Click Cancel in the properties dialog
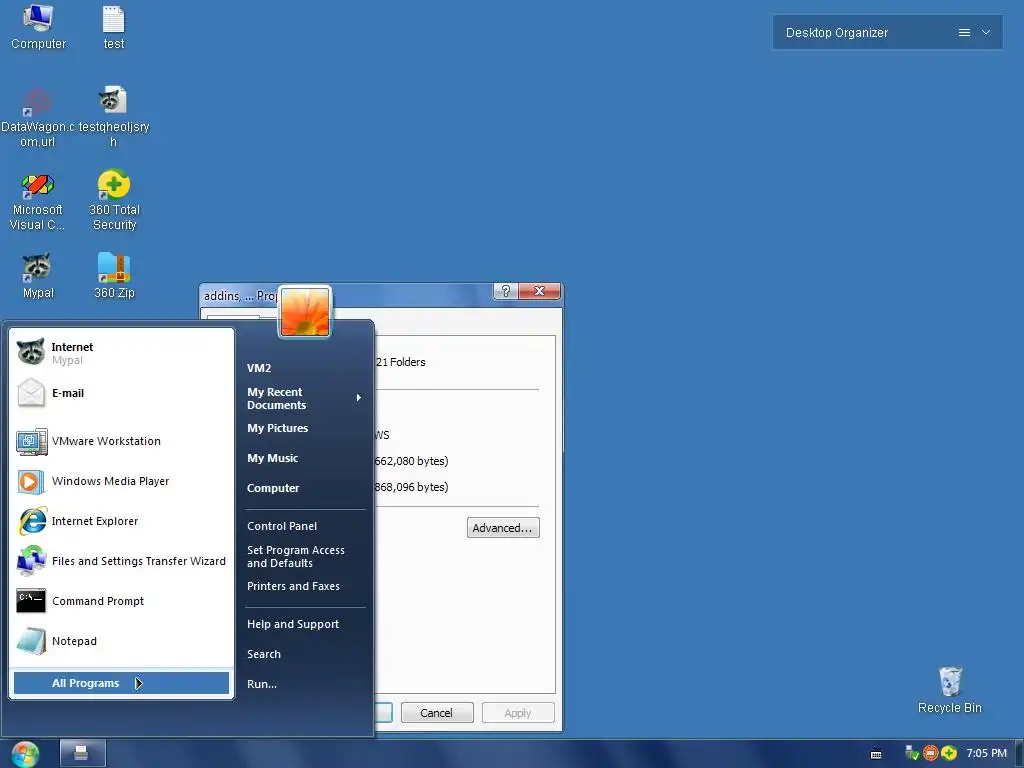Viewport: 1024px width, 768px height. (436, 713)
